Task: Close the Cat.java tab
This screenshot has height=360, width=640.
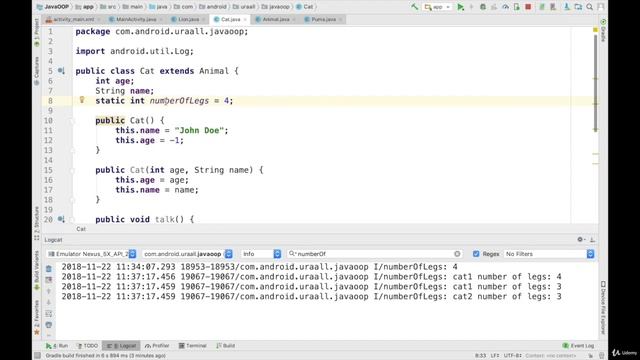Action: (x=245, y=20)
